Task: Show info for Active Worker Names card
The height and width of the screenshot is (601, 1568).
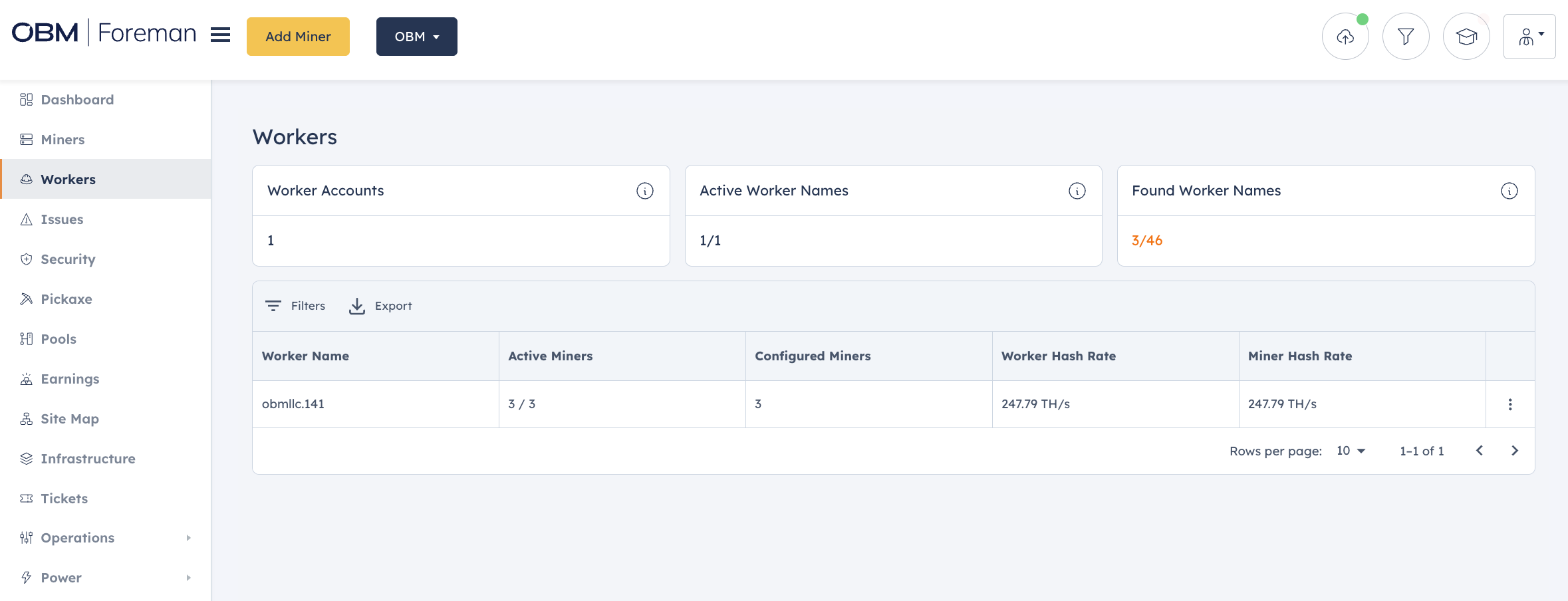Action: [1077, 191]
